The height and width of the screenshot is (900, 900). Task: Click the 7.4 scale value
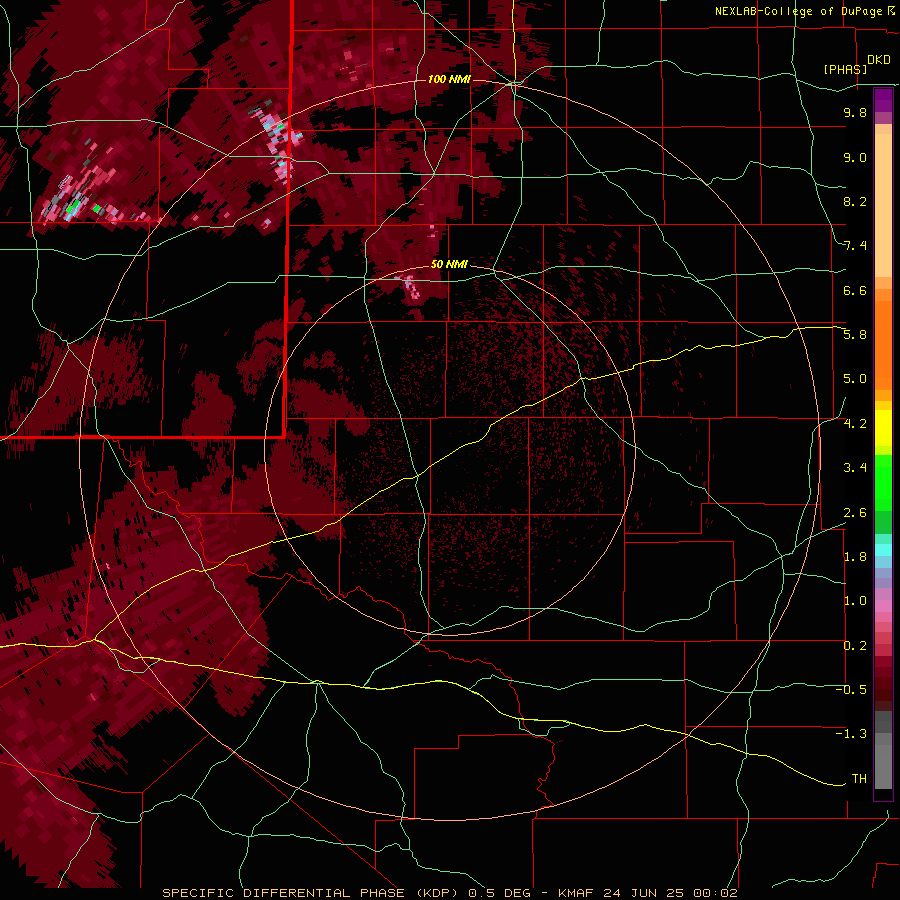[855, 246]
